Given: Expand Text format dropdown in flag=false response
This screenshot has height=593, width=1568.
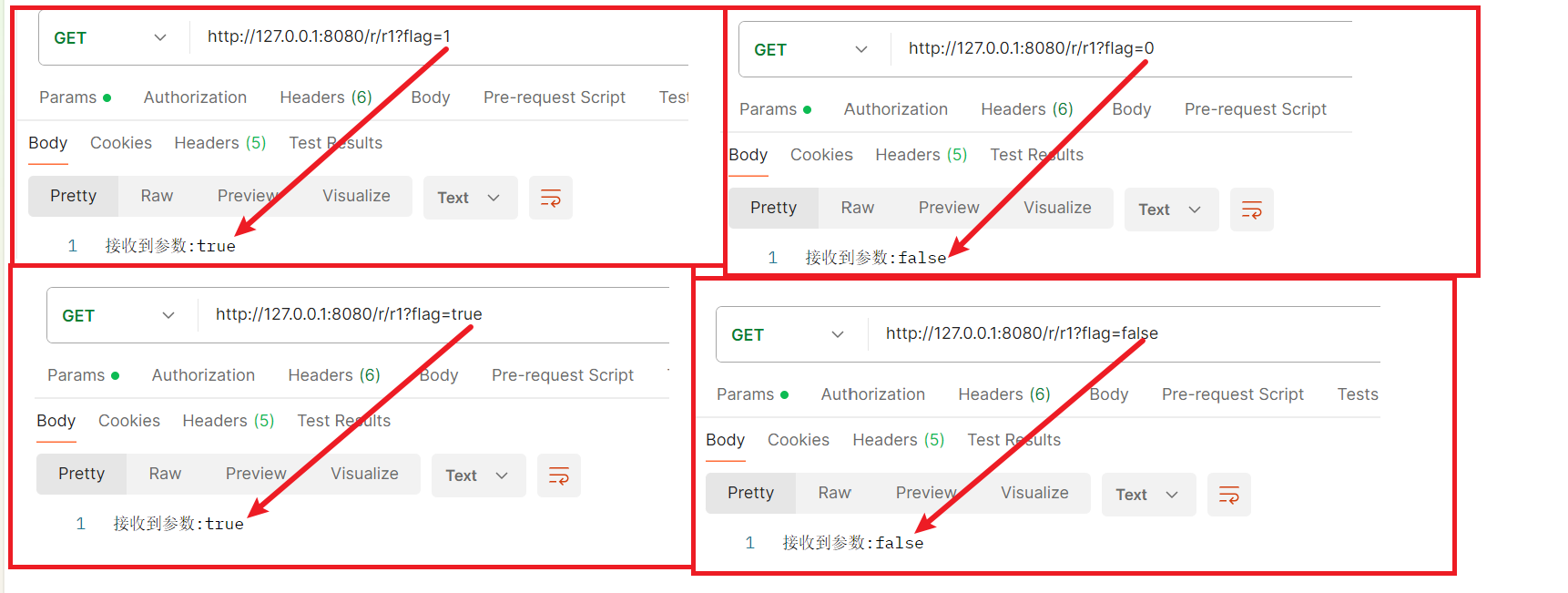Looking at the screenshot, I should click(x=1148, y=495).
